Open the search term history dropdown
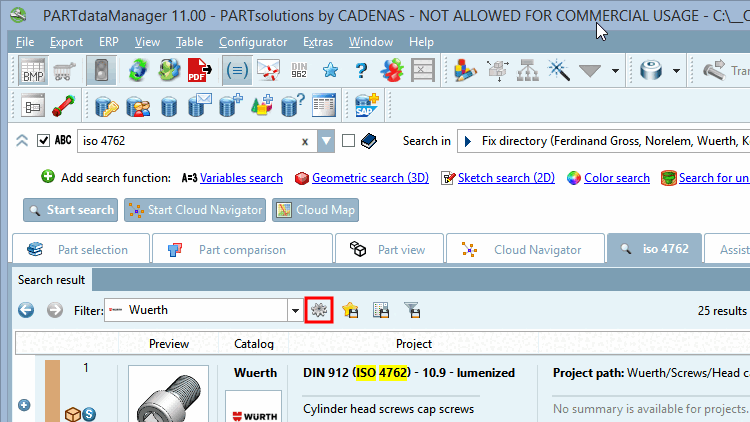This screenshot has height=422, width=750. click(x=326, y=141)
